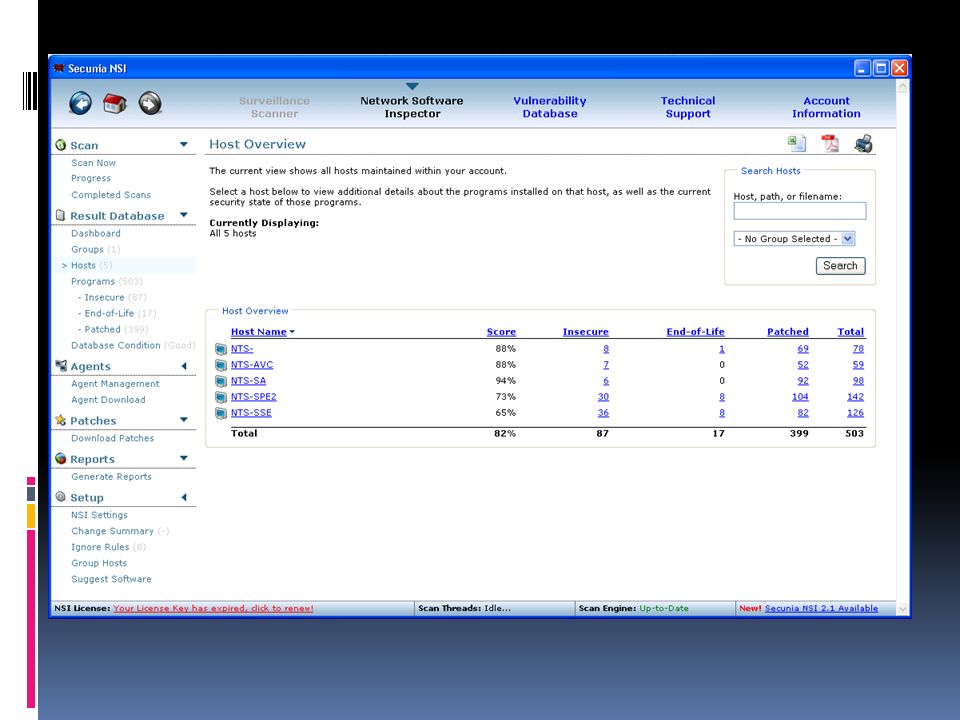Open the Vulnerability Database tab
The image size is (960, 720).
(x=550, y=107)
